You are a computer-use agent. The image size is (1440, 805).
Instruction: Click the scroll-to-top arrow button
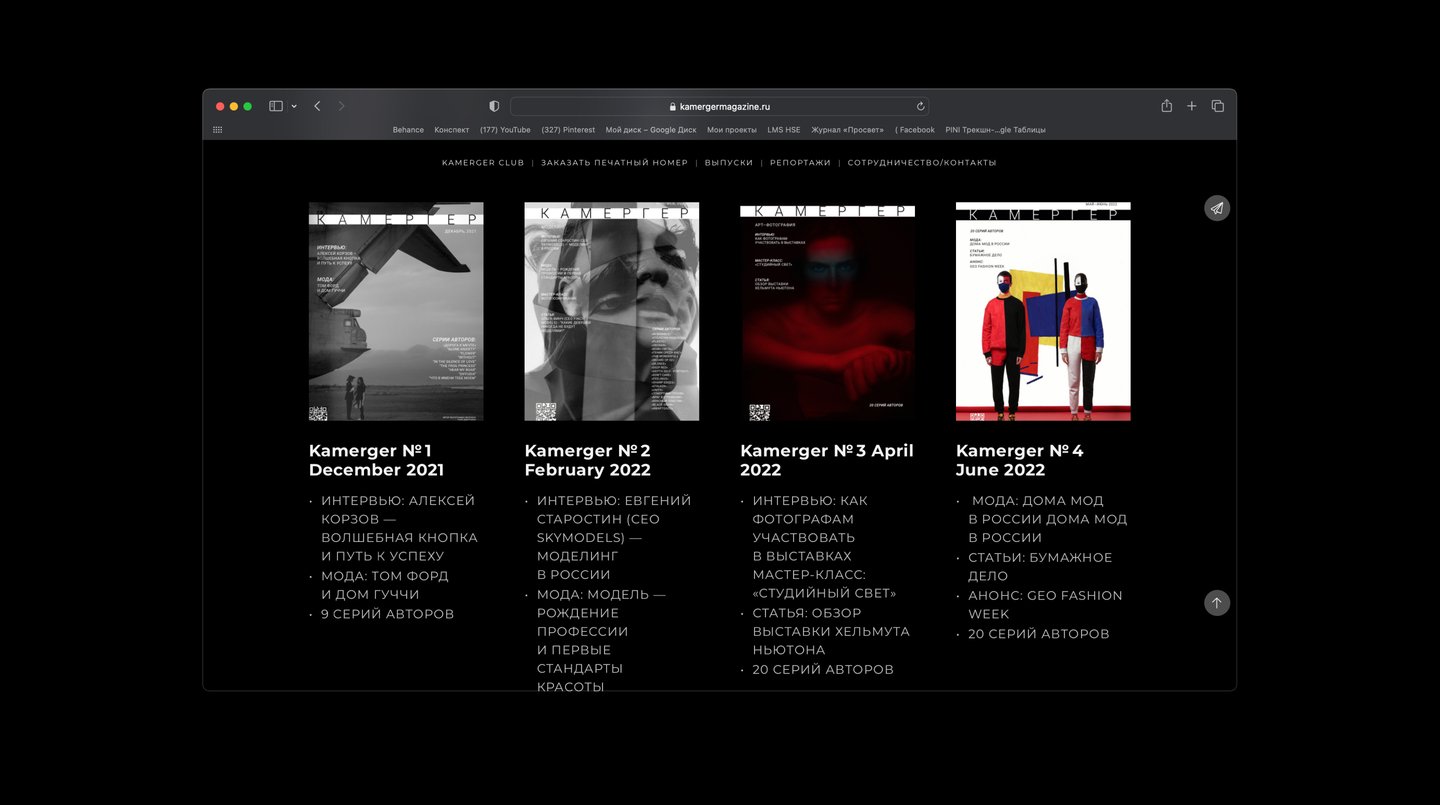1217,603
